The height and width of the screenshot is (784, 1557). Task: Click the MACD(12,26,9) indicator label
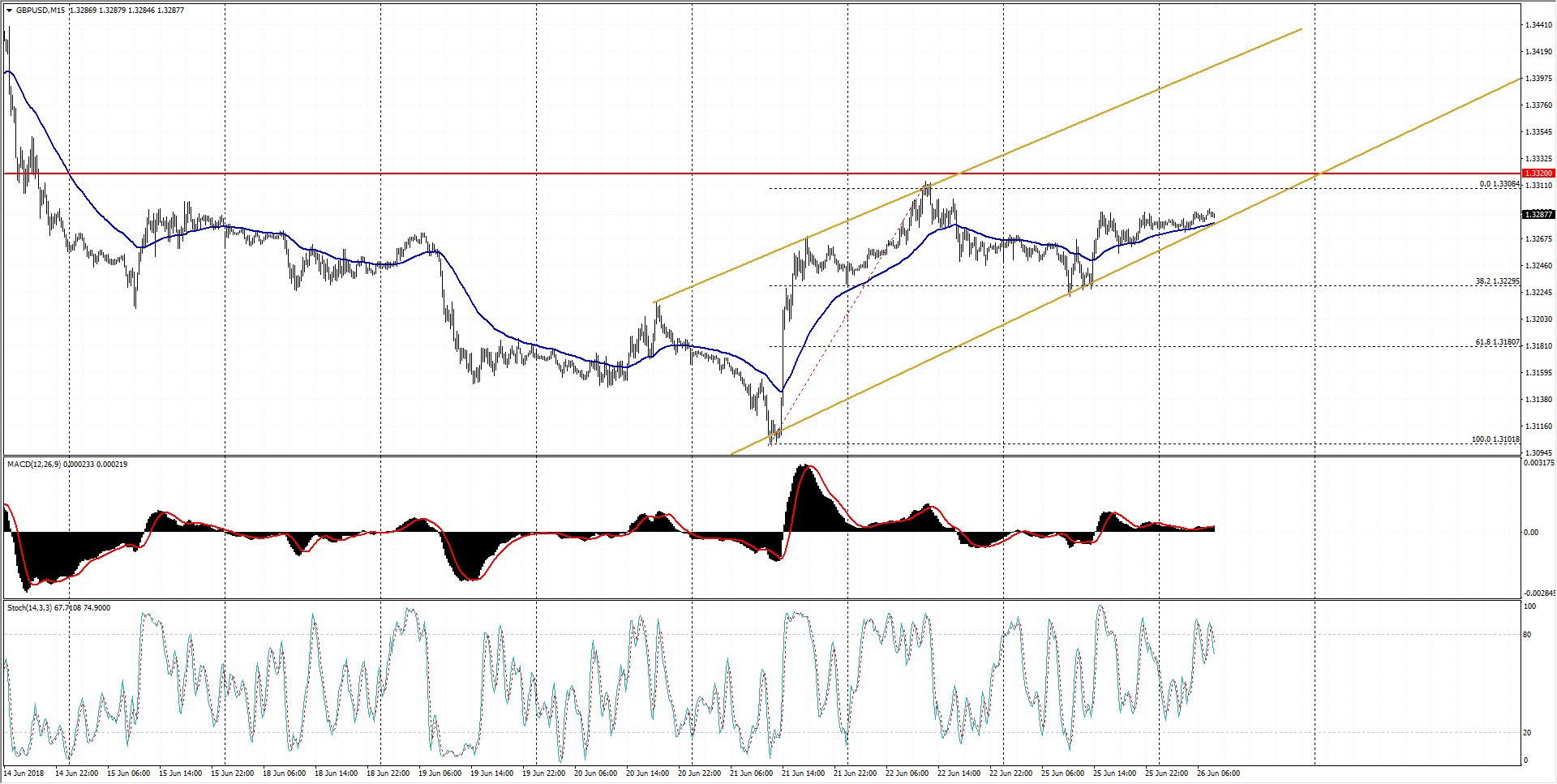[33, 465]
